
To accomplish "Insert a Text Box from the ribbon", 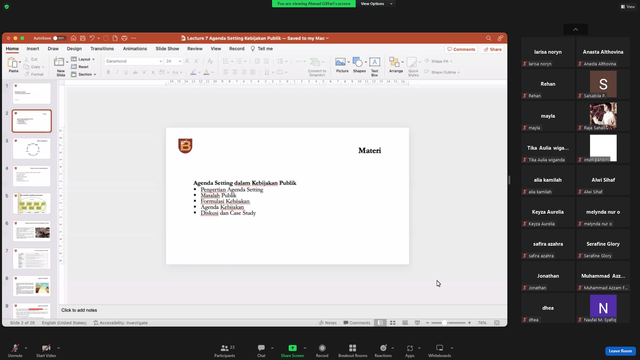I will [375, 67].
